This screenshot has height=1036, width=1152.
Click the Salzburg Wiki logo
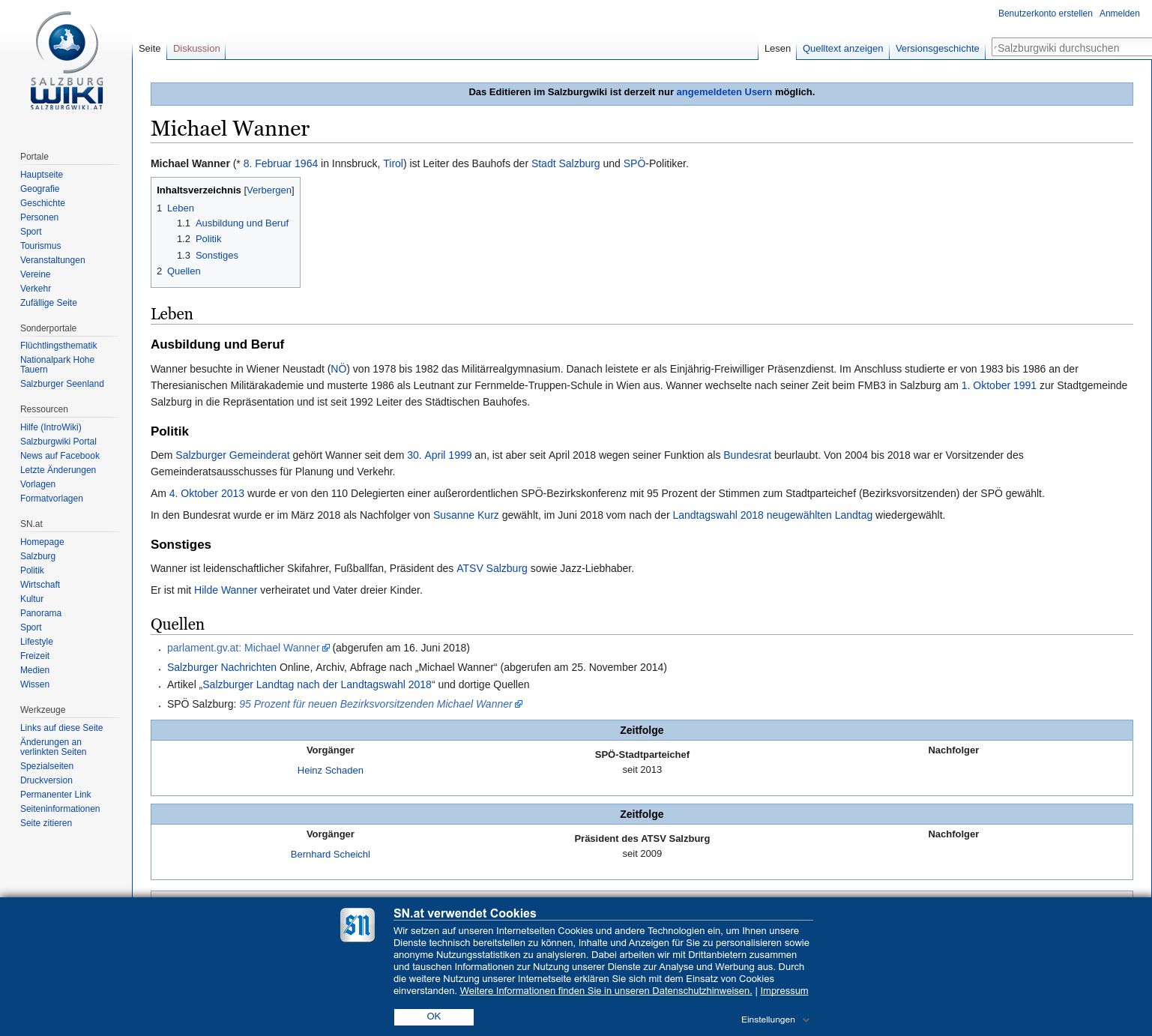[x=67, y=61]
